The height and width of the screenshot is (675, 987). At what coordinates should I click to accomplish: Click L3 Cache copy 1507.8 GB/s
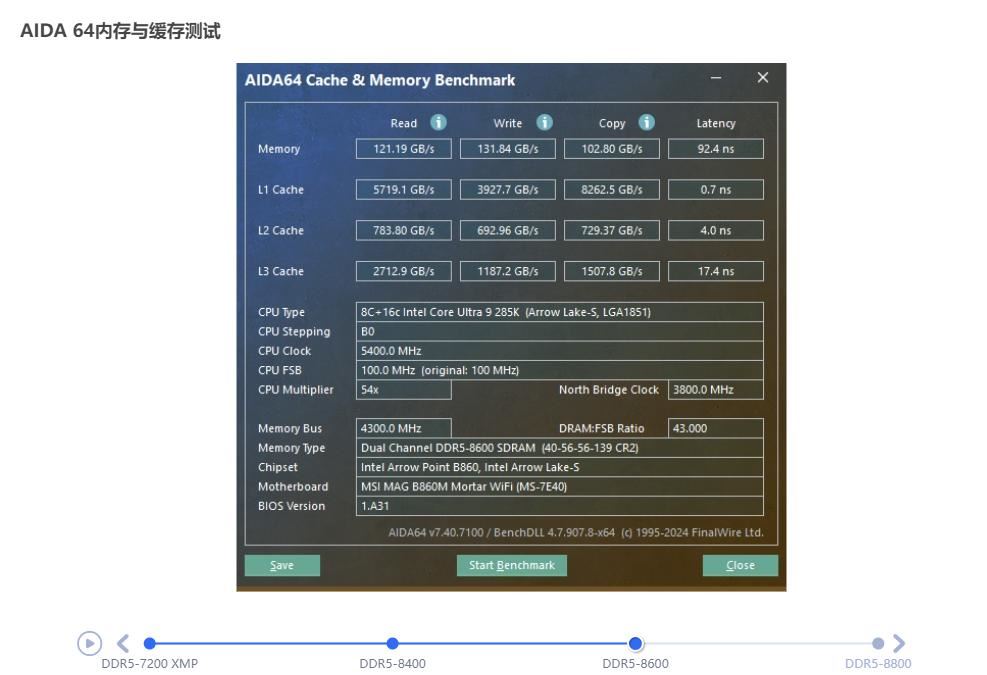pos(612,271)
